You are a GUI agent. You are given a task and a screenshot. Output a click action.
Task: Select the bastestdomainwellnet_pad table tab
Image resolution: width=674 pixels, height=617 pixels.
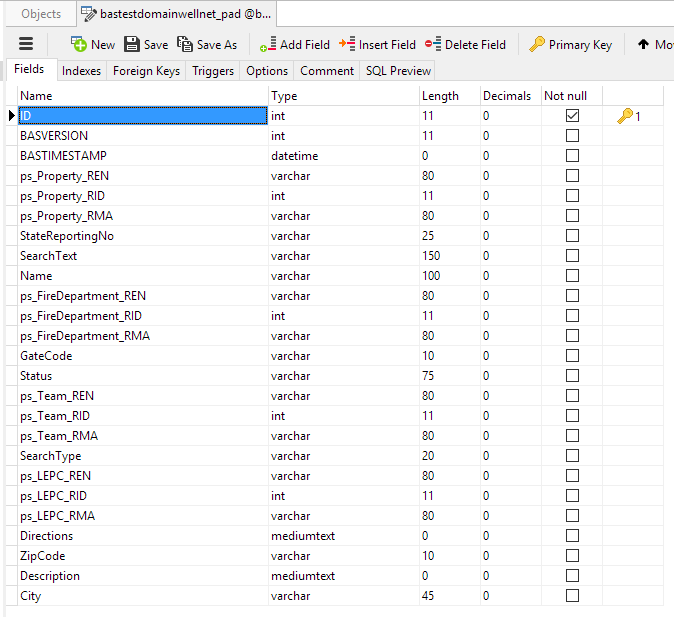point(176,14)
